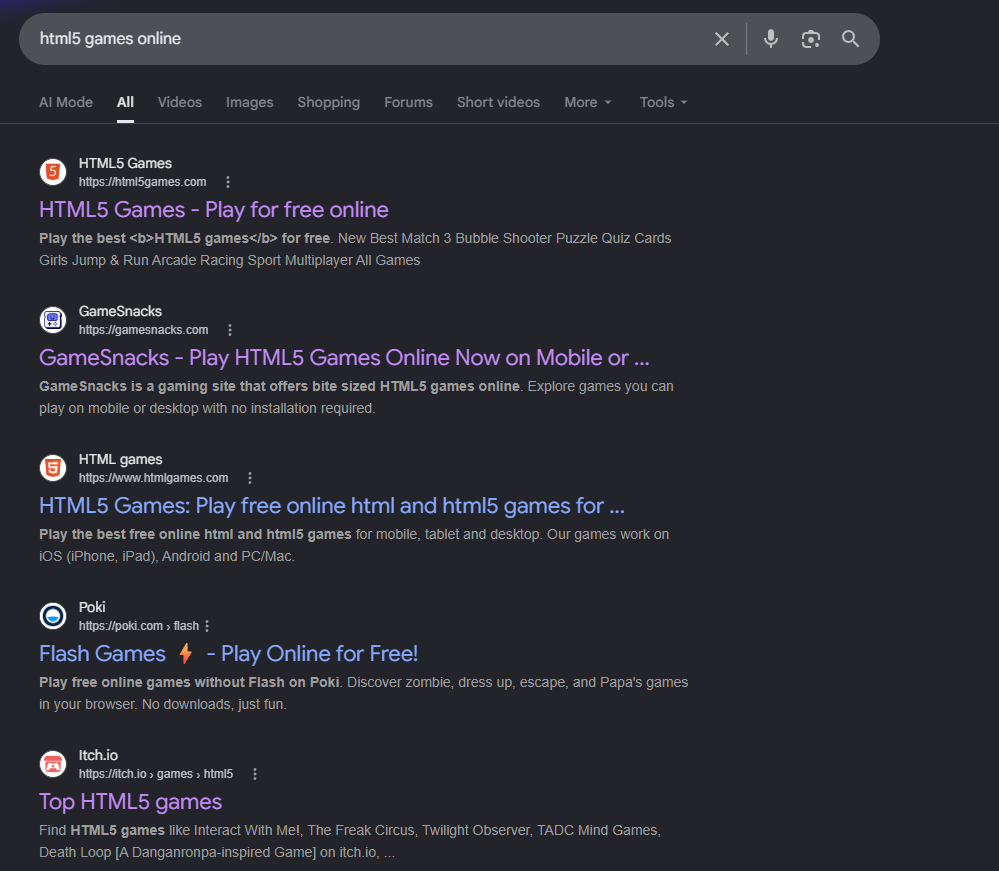Click the 'Itch.io' site name
The width and height of the screenshot is (999, 871).
(98, 755)
